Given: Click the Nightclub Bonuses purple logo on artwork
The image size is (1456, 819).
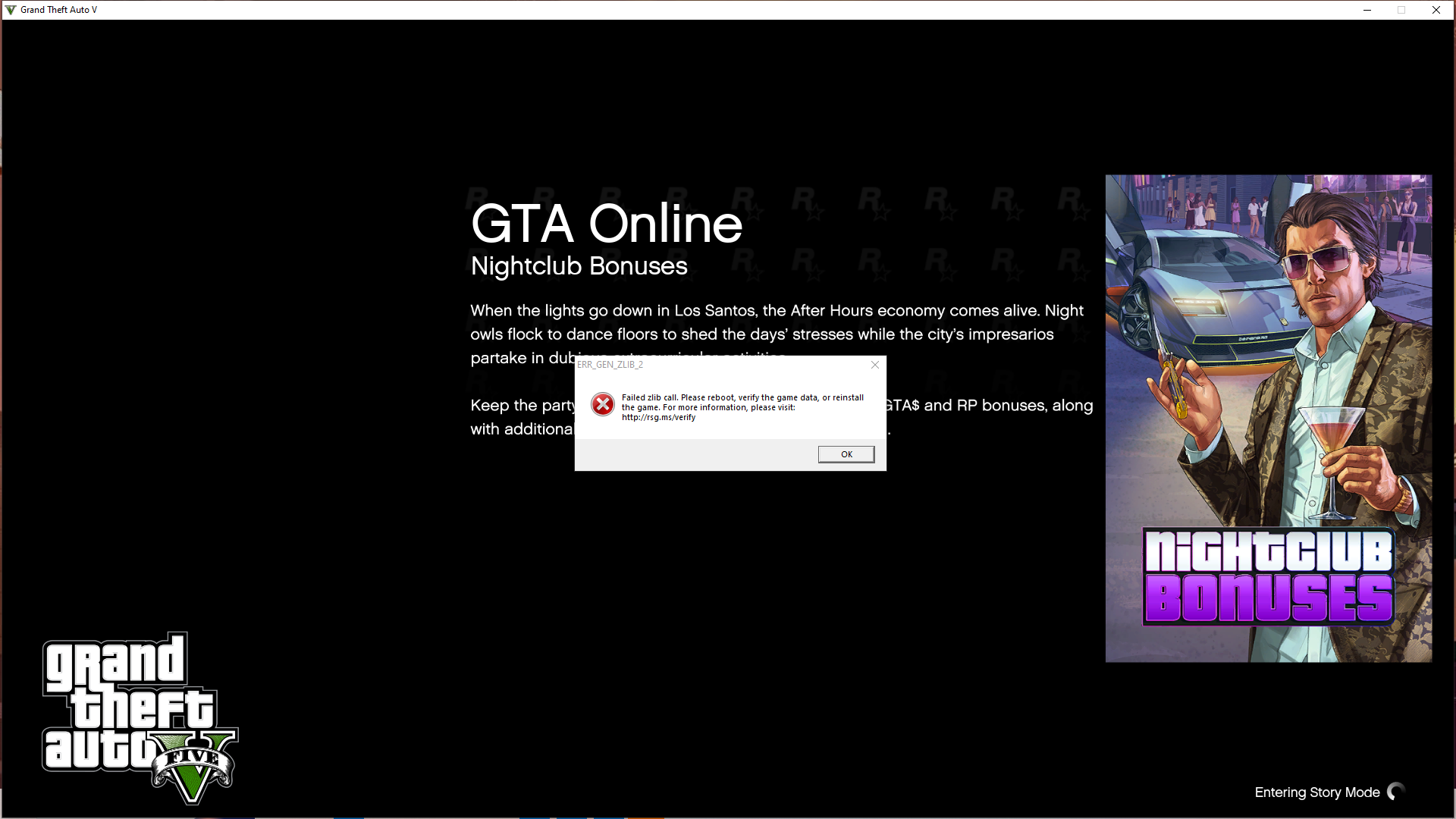Looking at the screenshot, I should [x=1268, y=576].
